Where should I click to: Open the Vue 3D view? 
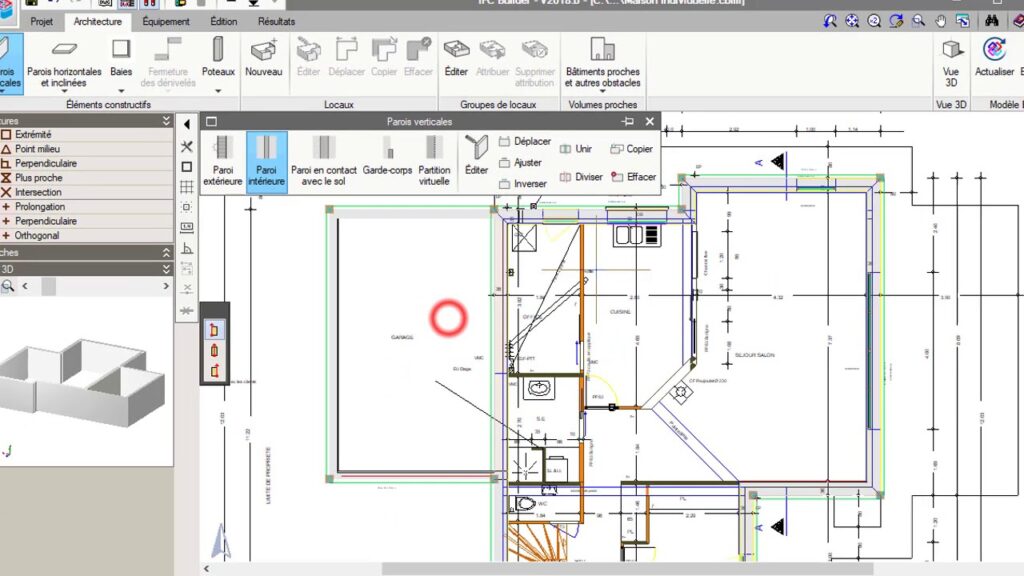click(x=951, y=62)
